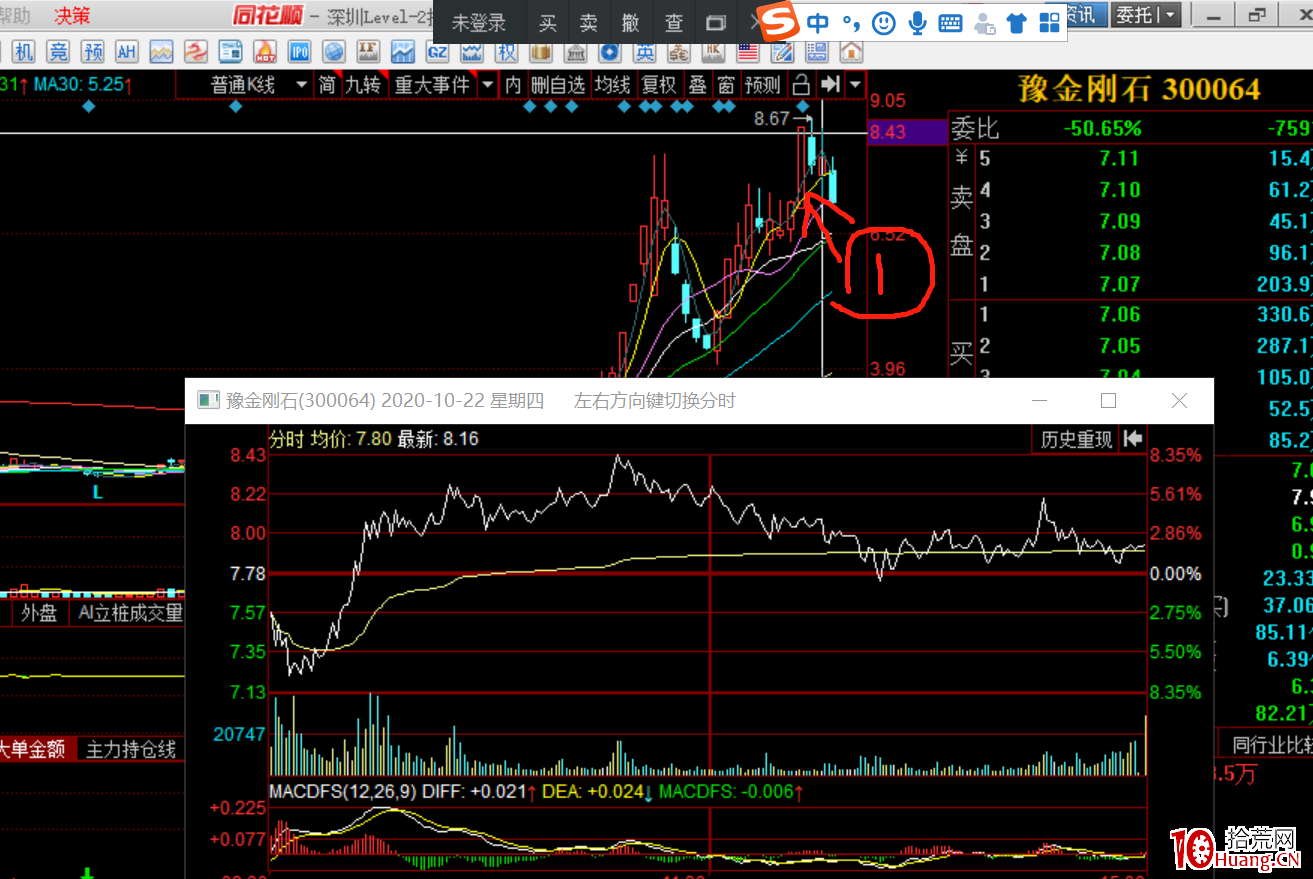1313x879 pixels.
Task: Select the 大单金额 tab
Action: [x=33, y=748]
